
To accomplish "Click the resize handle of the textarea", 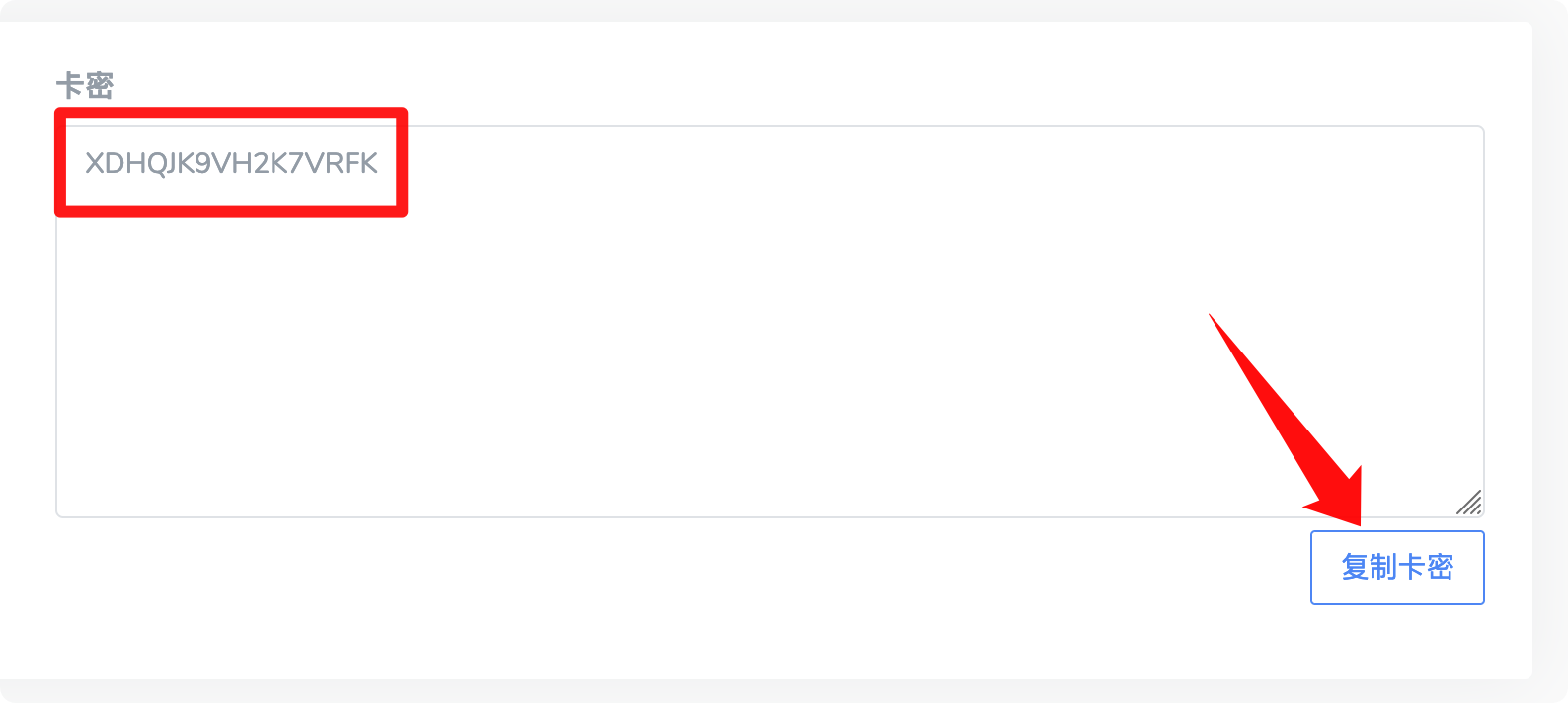I will point(1469,503).
